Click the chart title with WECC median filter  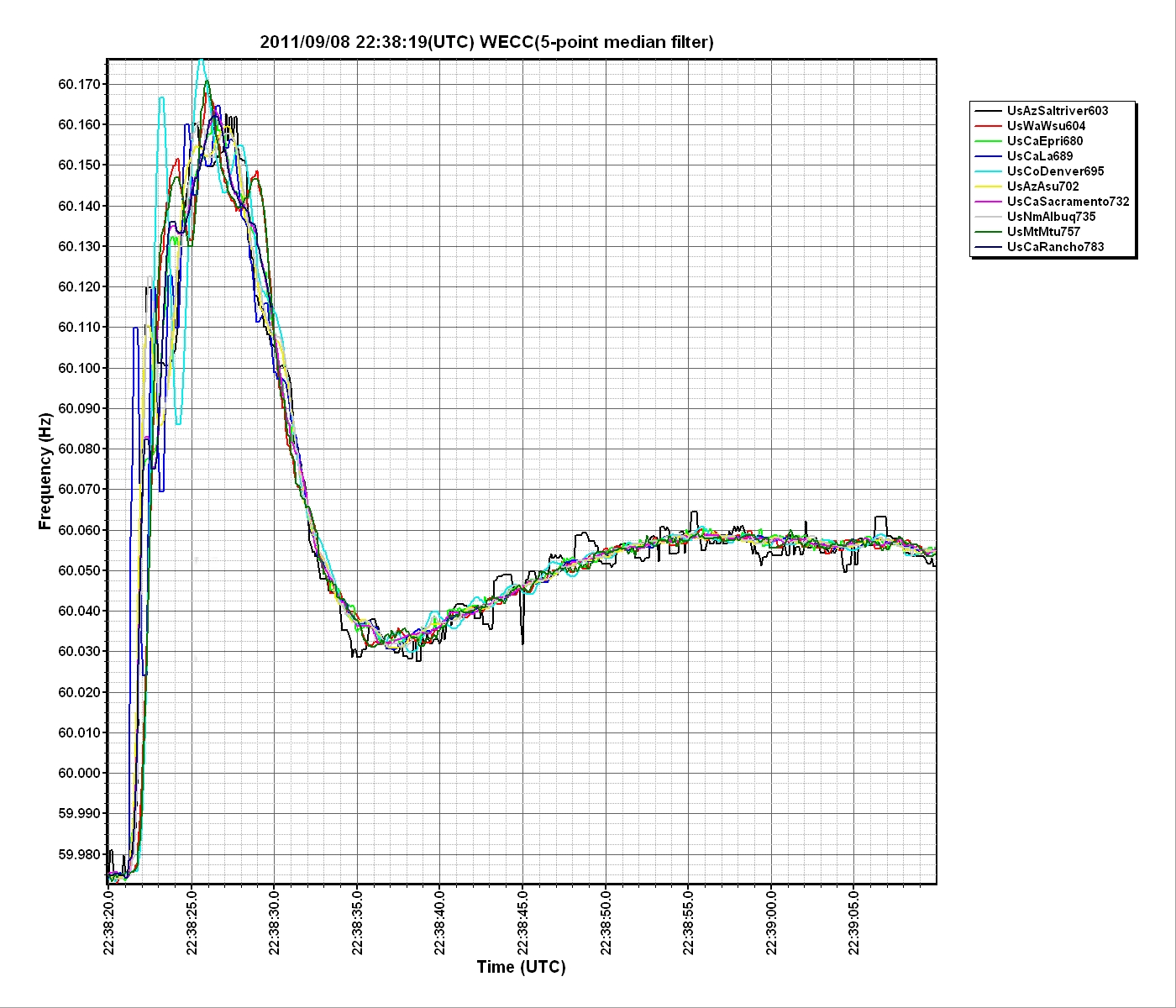tap(486, 42)
